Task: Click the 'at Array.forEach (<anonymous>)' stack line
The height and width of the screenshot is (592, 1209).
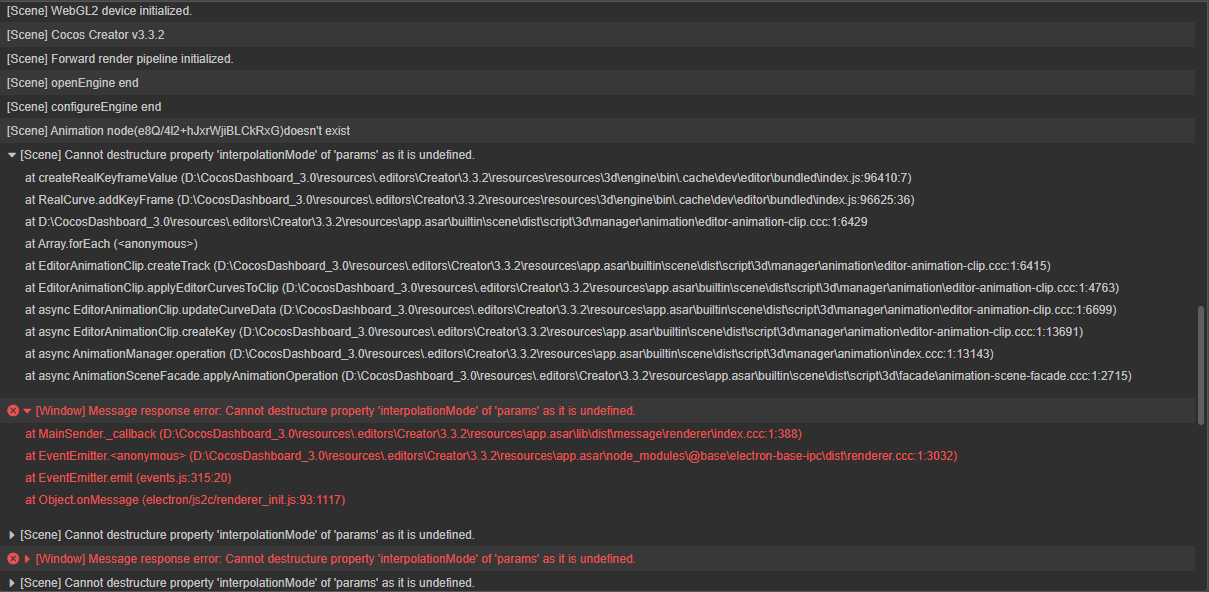Action: pos(111,244)
